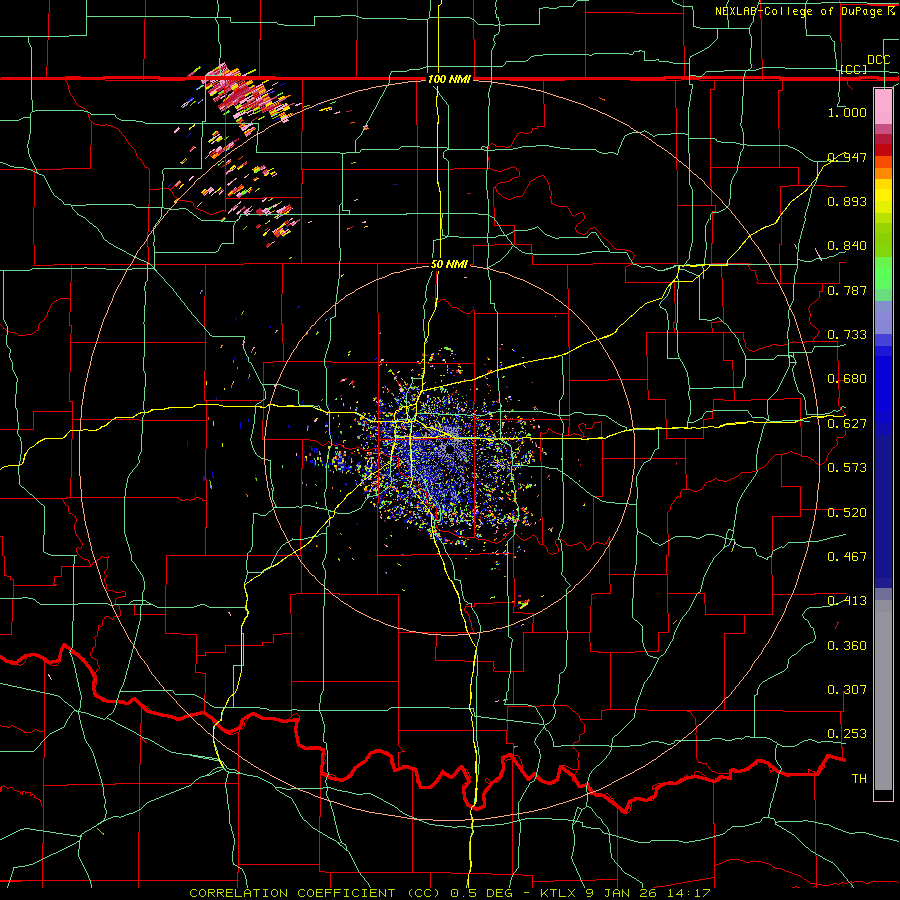Click the 50 NMI range ring label

tap(449, 265)
